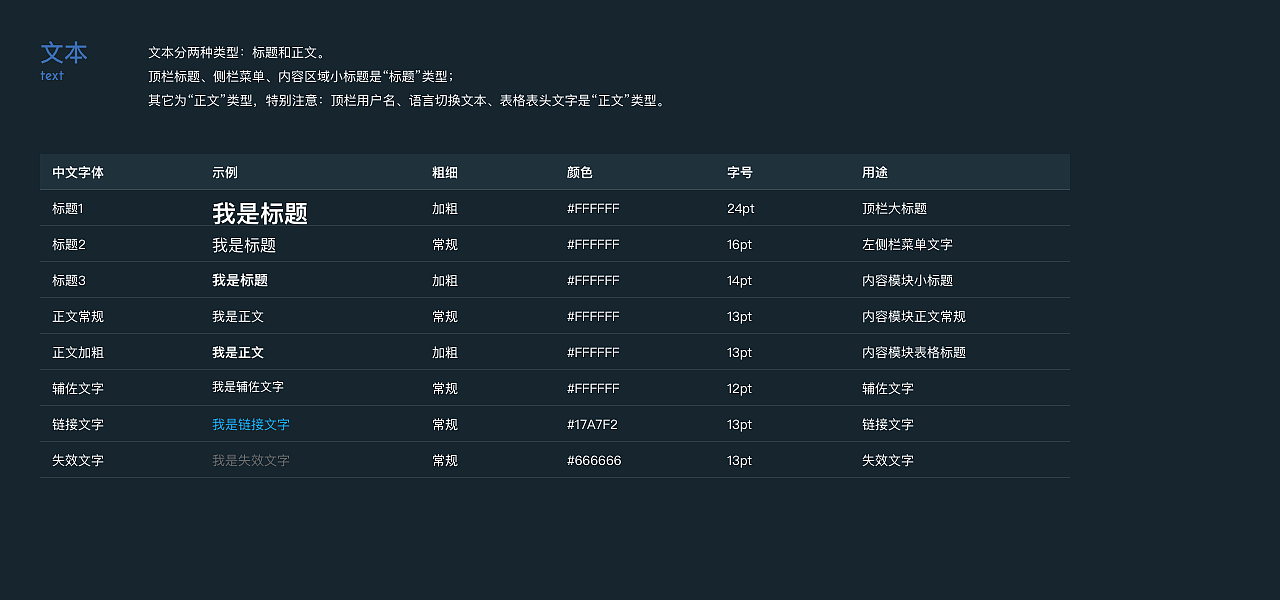
Task: Click the "我是辅佐文字" sample text
Action: (248, 387)
